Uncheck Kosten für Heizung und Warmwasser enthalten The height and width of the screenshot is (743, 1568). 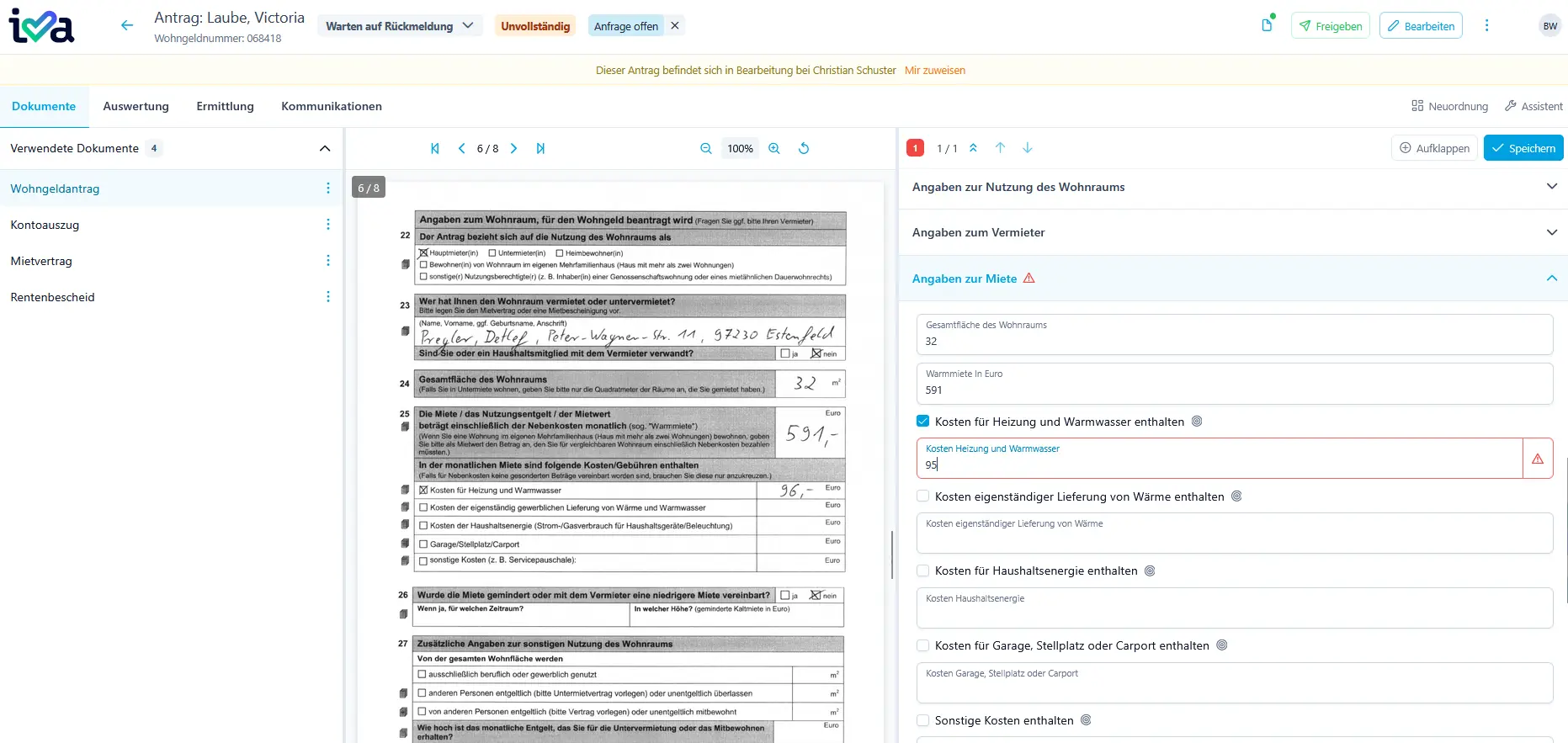(923, 422)
